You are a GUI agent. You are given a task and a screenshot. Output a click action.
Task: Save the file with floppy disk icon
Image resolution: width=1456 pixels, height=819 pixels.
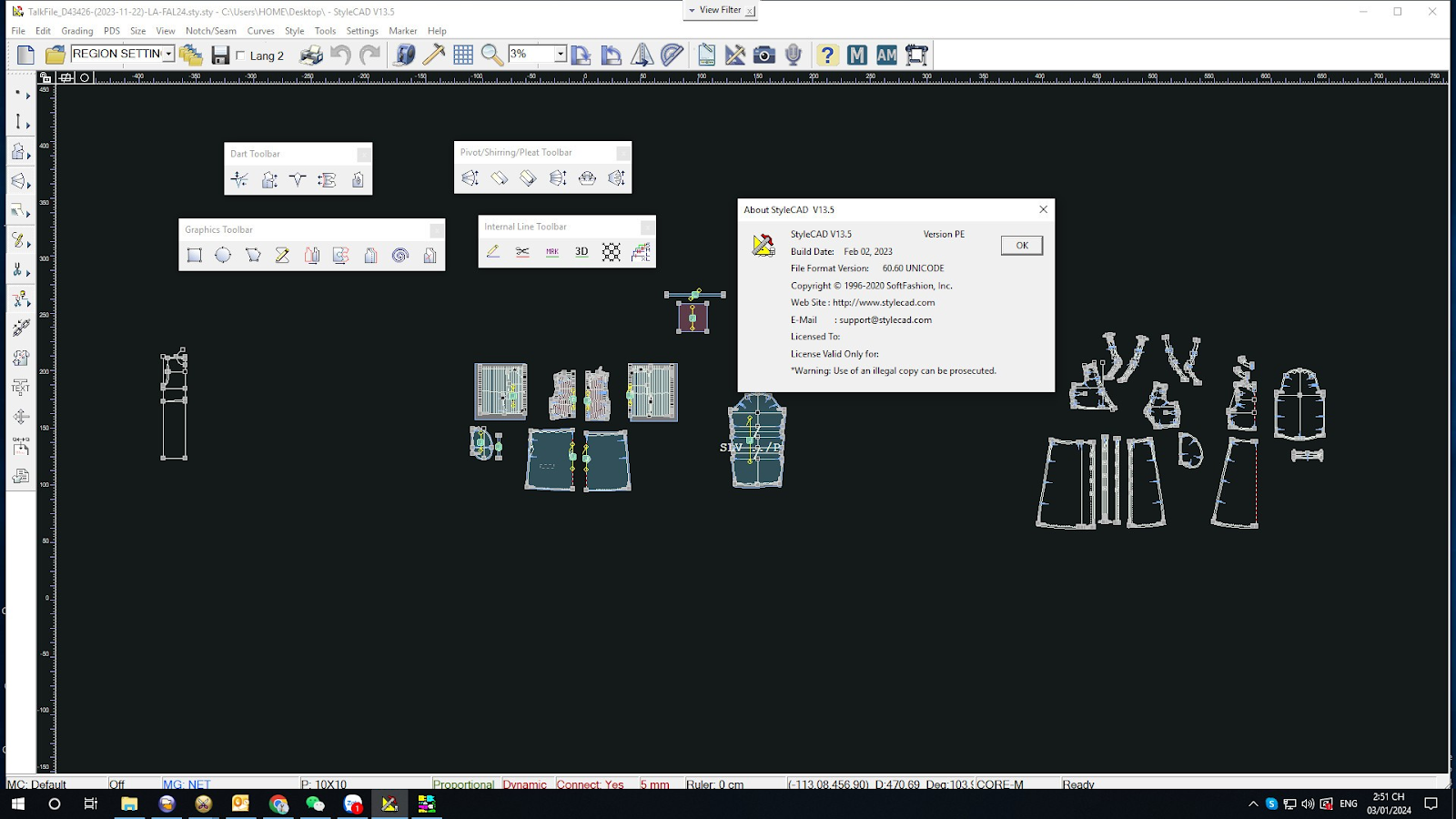(x=220, y=55)
